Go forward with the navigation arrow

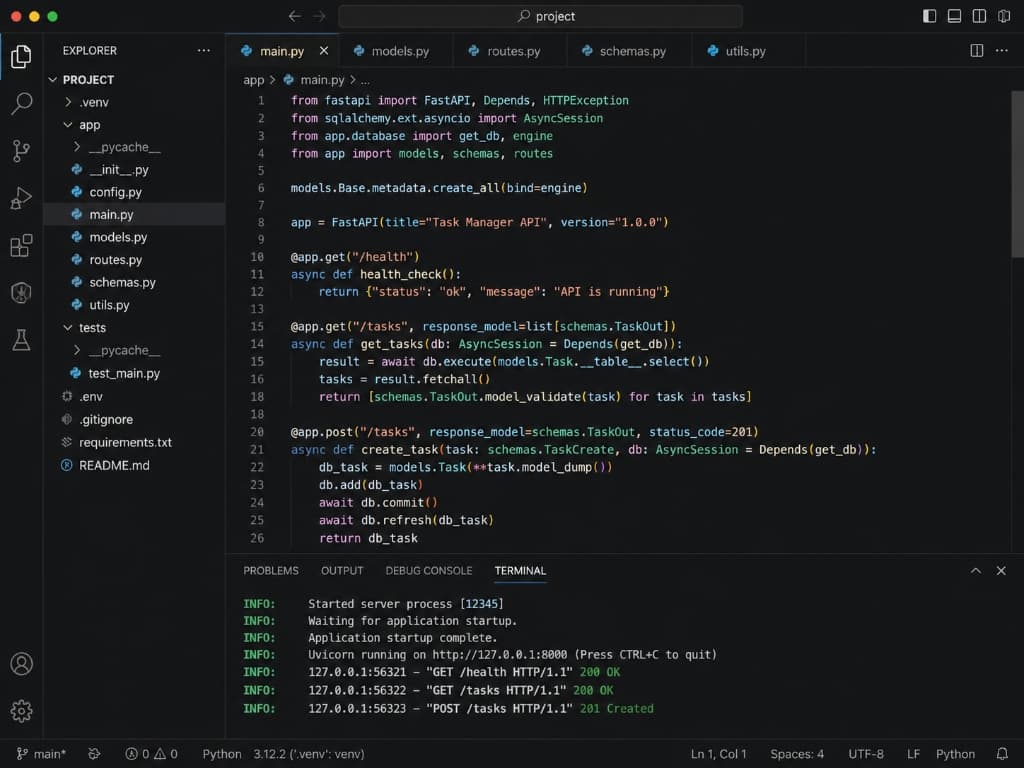(x=319, y=16)
